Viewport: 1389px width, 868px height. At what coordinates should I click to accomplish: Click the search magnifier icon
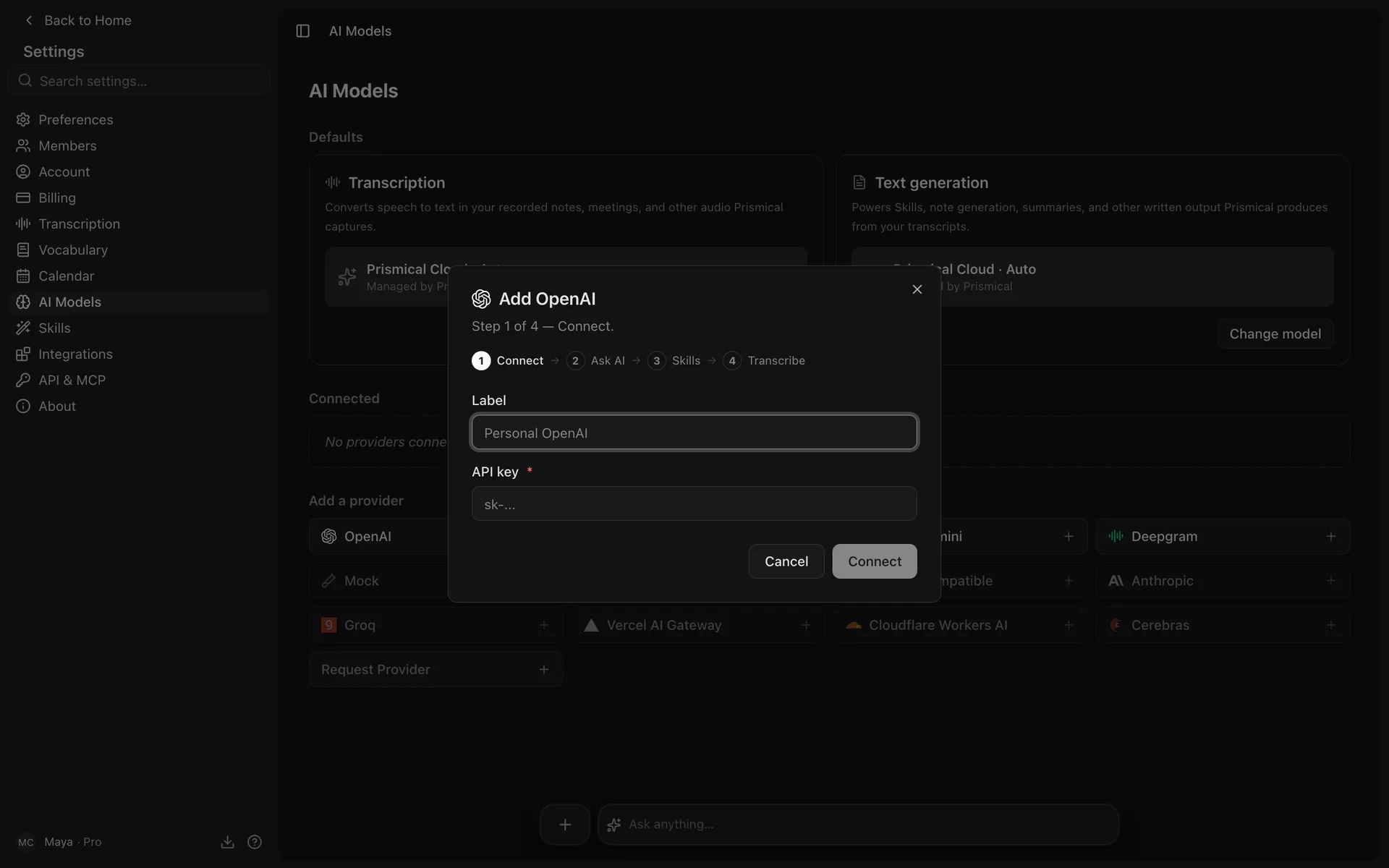(25, 80)
